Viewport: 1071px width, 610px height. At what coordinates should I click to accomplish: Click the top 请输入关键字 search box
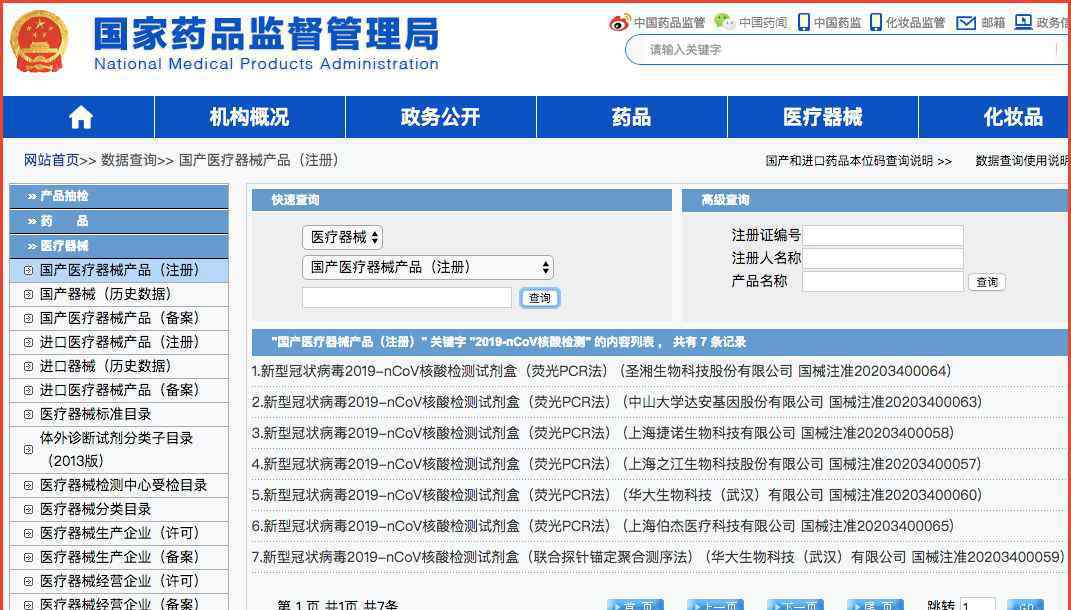pyautogui.click(x=847, y=50)
